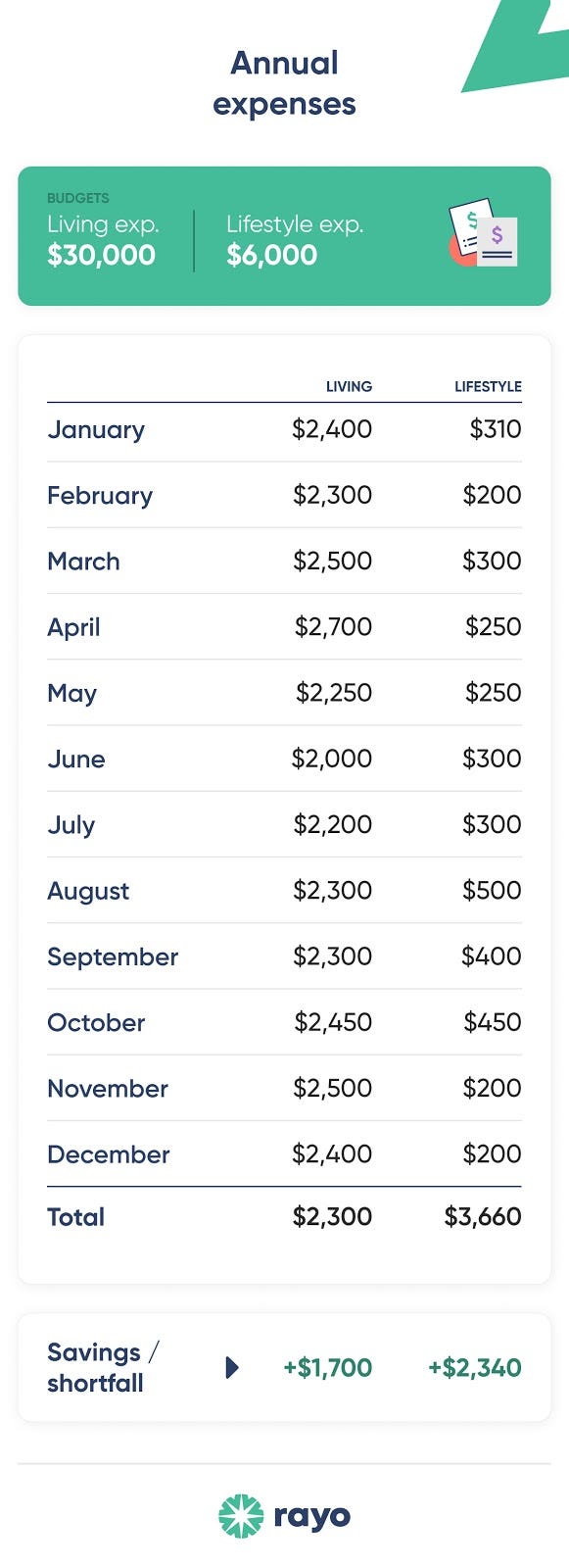The height and width of the screenshot is (1568, 569).
Task: Click the bills receipt icon in budget banner
Action: click(484, 233)
